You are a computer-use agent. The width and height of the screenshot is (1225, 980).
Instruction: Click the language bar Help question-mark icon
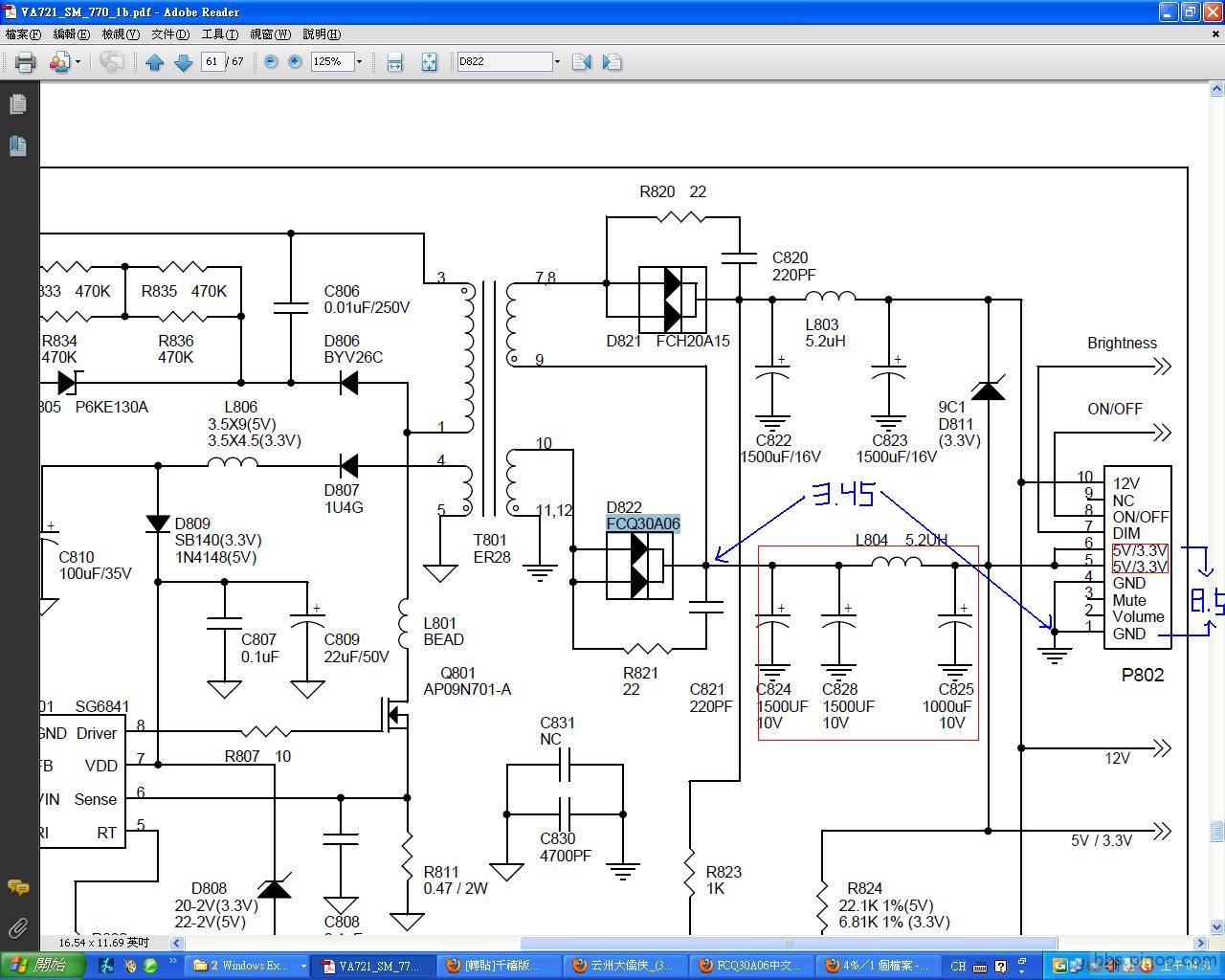pyautogui.click(x=1000, y=966)
